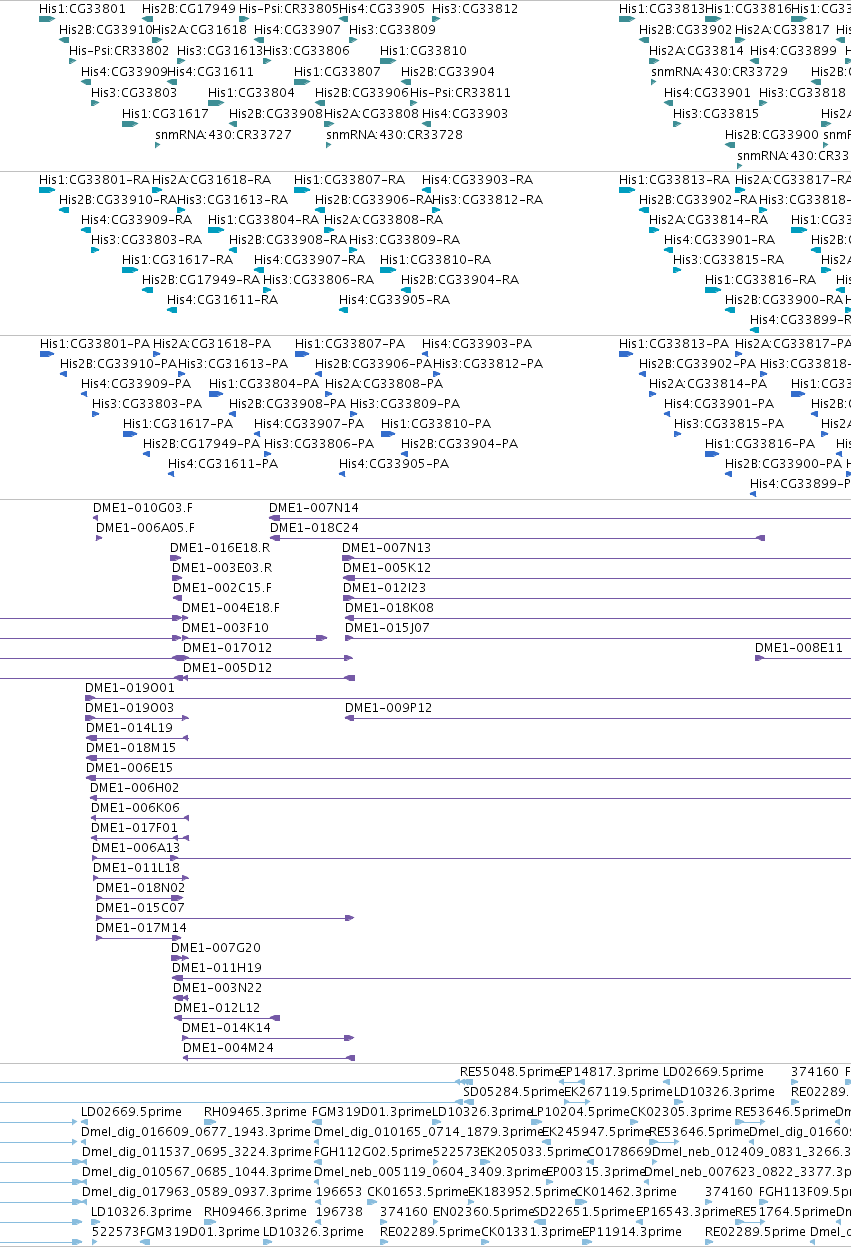Select transcript His2A:CG31618-RA
This screenshot has height=1247, width=851.
tap(212, 180)
